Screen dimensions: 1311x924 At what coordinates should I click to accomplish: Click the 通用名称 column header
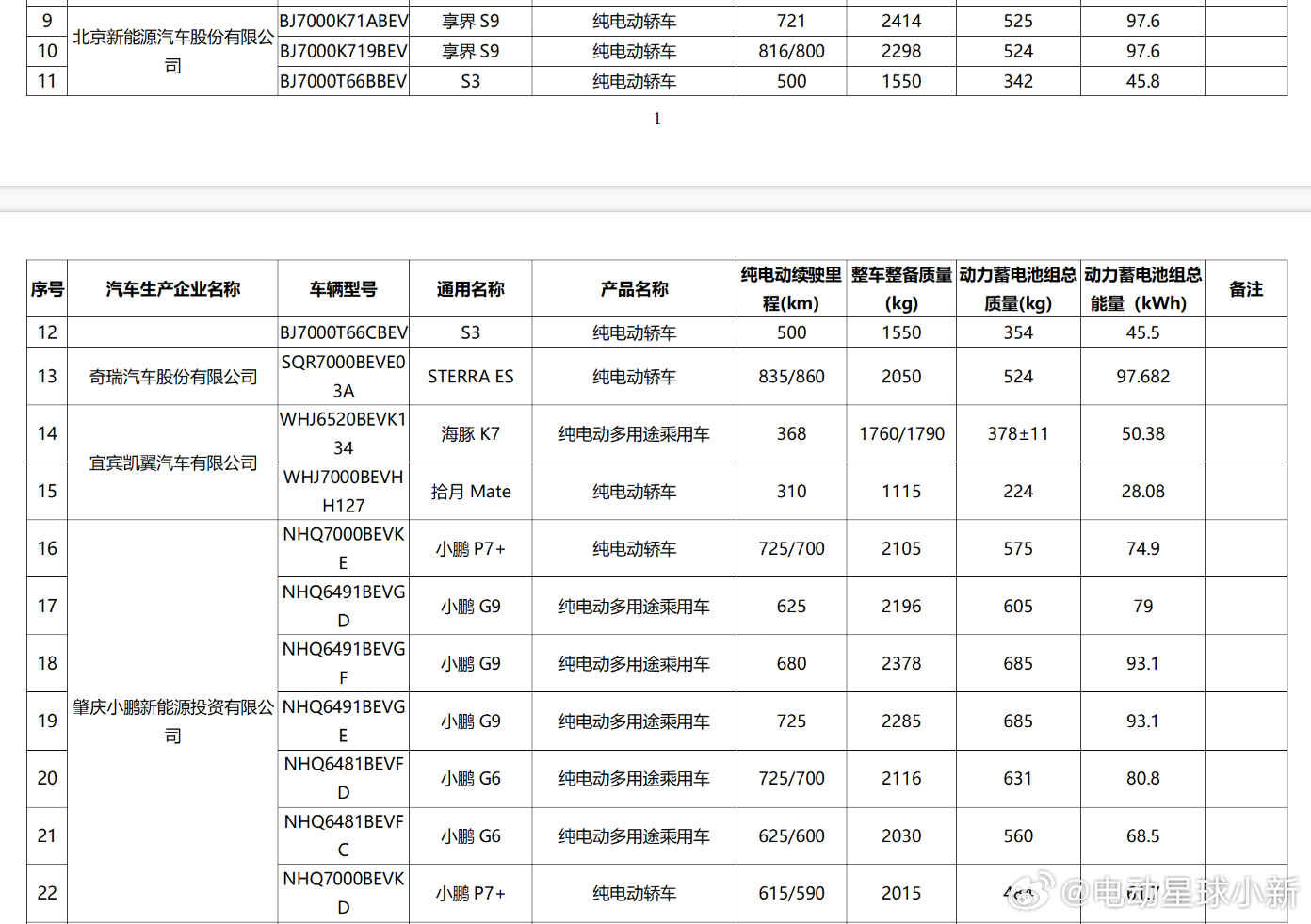[470, 289]
